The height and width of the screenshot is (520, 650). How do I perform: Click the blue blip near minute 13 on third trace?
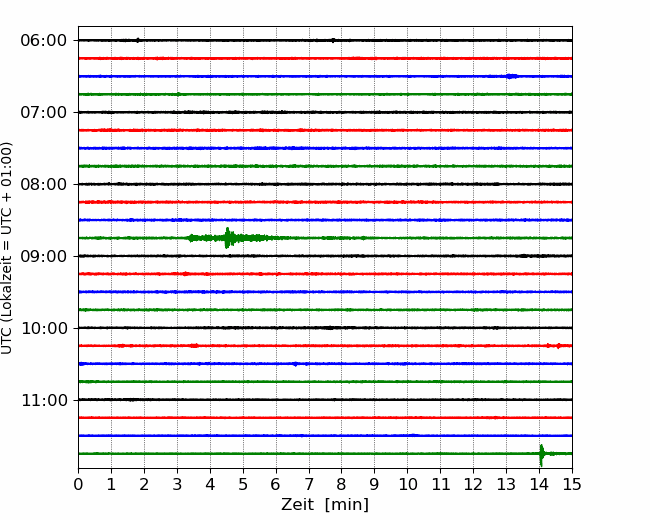(512, 76)
